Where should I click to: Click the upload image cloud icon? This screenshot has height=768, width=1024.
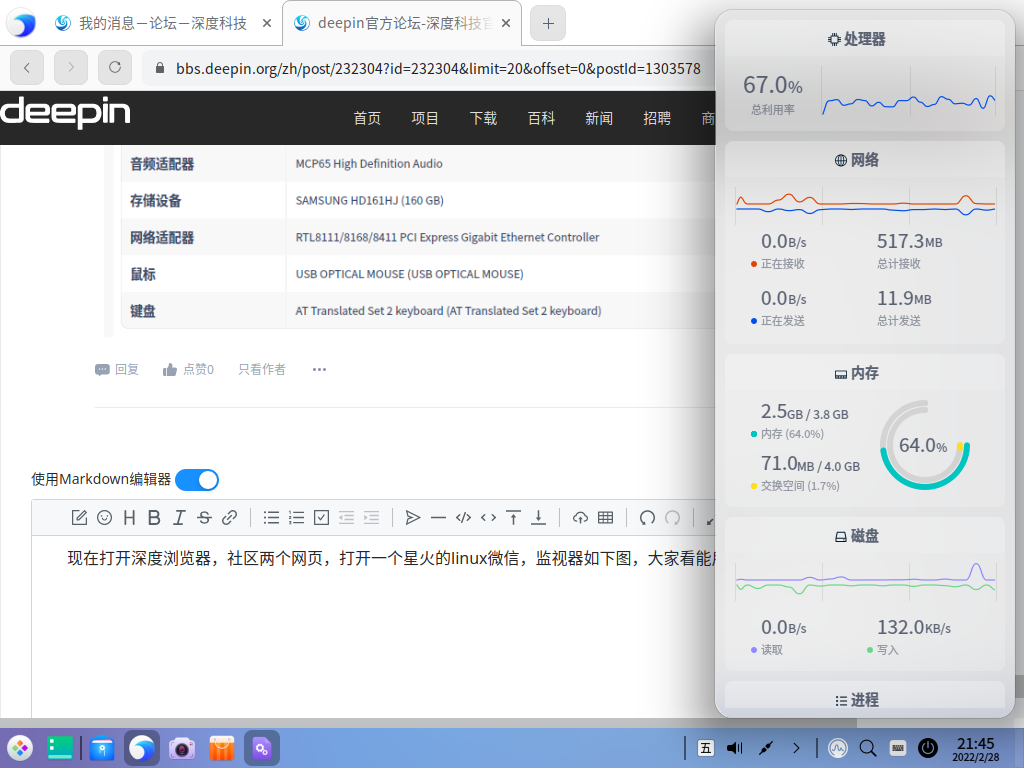[580, 517]
